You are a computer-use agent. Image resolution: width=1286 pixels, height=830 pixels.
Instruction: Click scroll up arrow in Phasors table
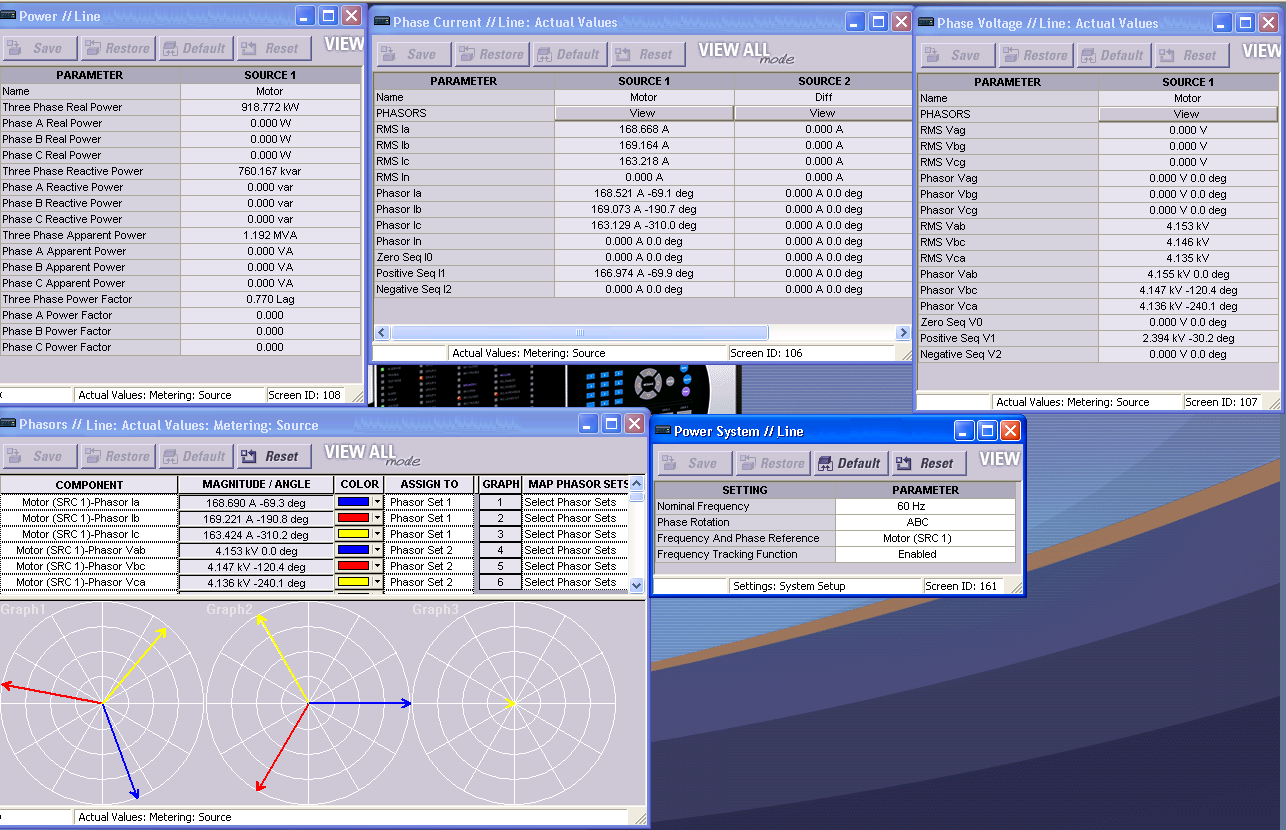tap(637, 485)
